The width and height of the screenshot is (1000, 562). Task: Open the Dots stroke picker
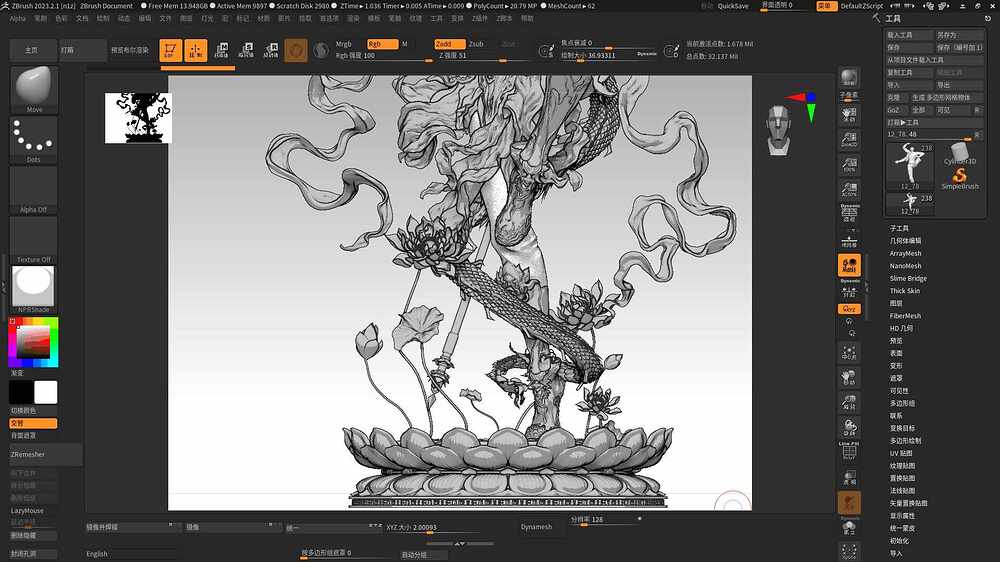[x=33, y=140]
